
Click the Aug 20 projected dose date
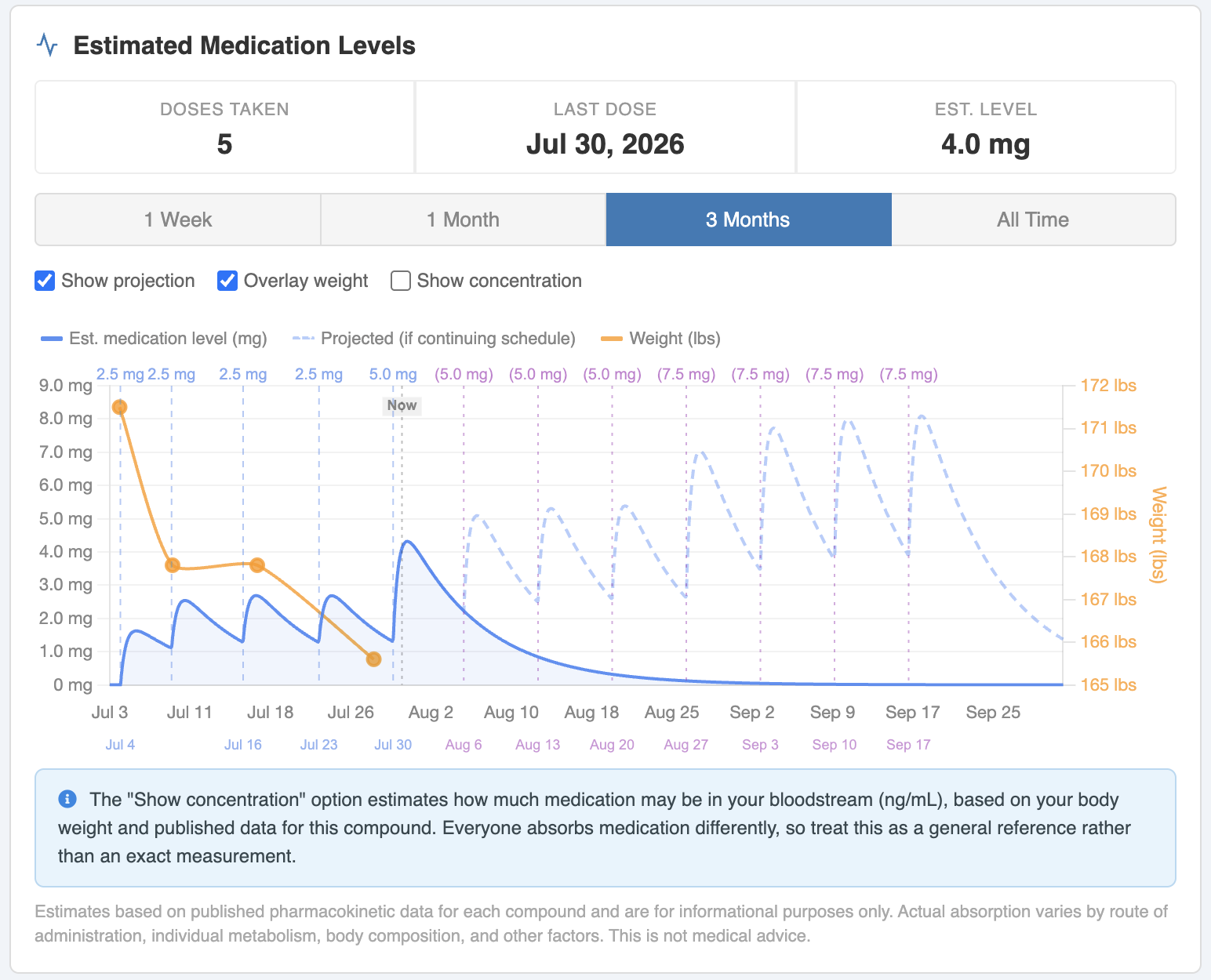[x=612, y=745]
